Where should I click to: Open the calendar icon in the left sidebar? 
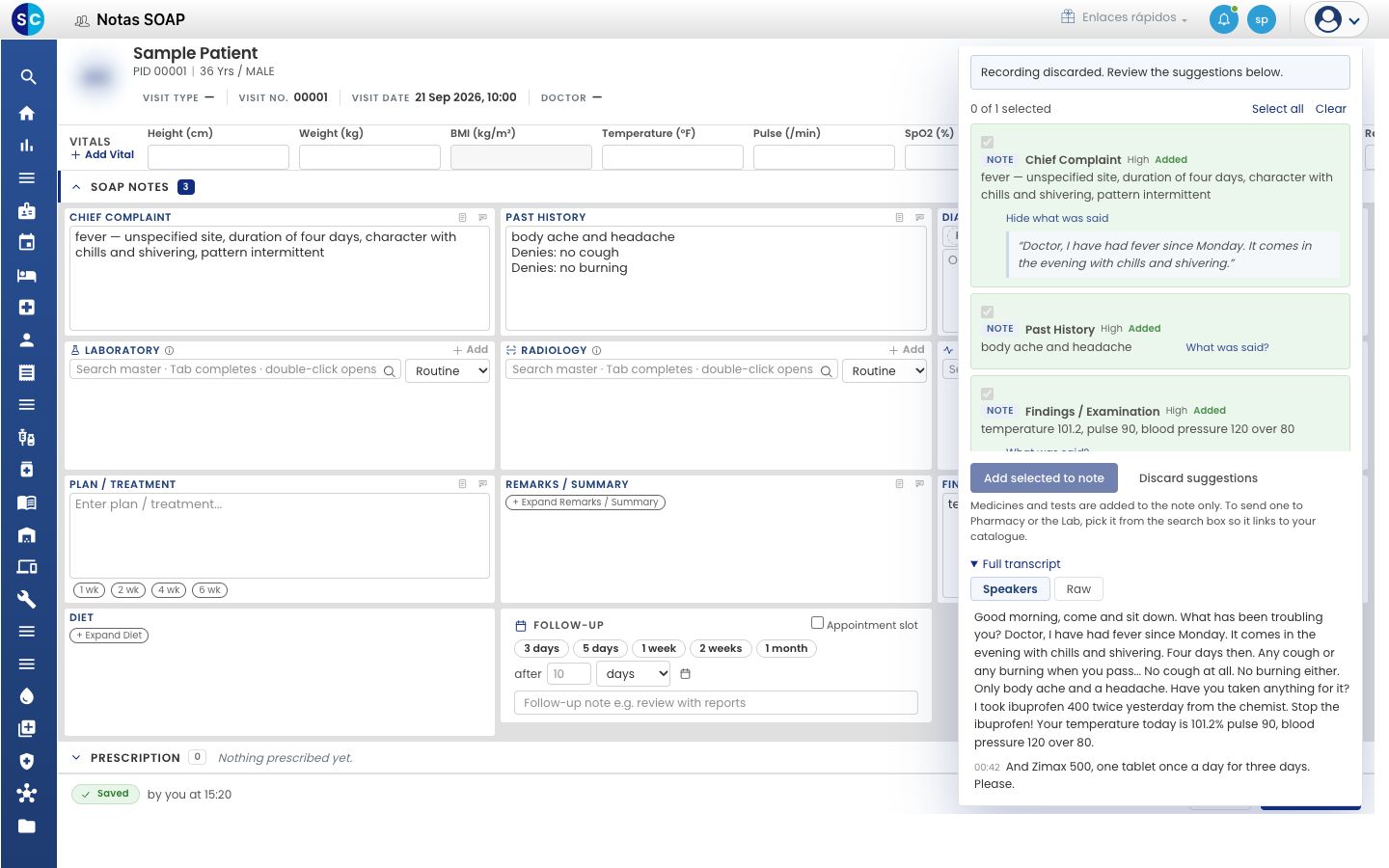[27, 243]
